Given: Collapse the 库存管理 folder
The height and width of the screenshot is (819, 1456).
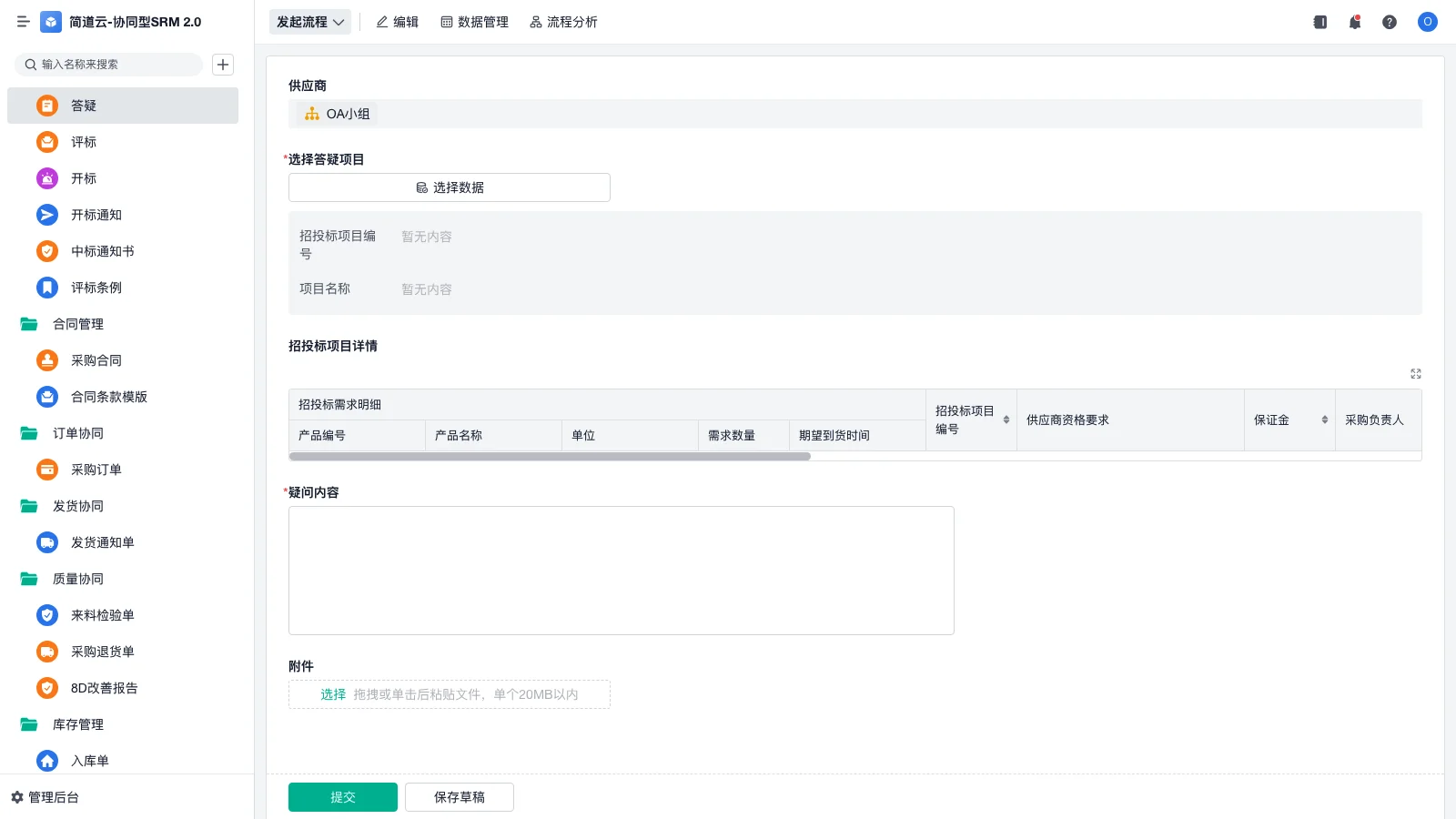Looking at the screenshot, I should pyautogui.click(x=29, y=724).
